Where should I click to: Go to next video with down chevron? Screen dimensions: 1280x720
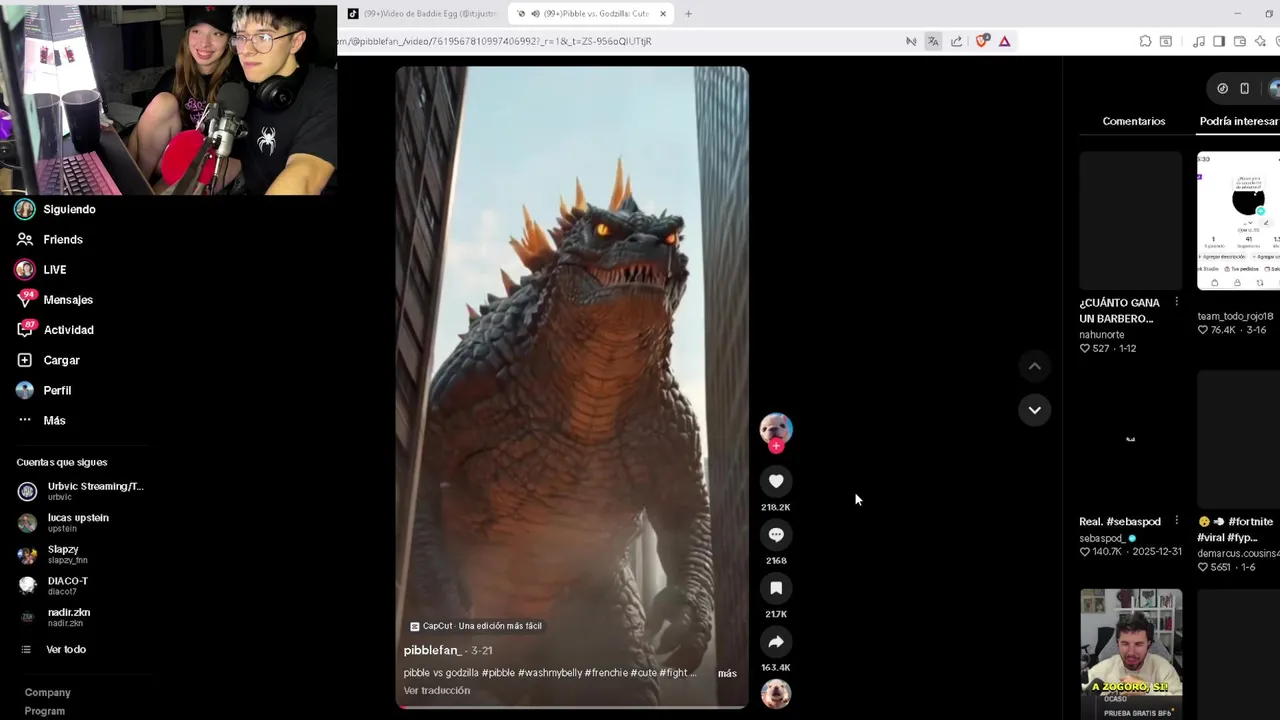click(x=1035, y=410)
